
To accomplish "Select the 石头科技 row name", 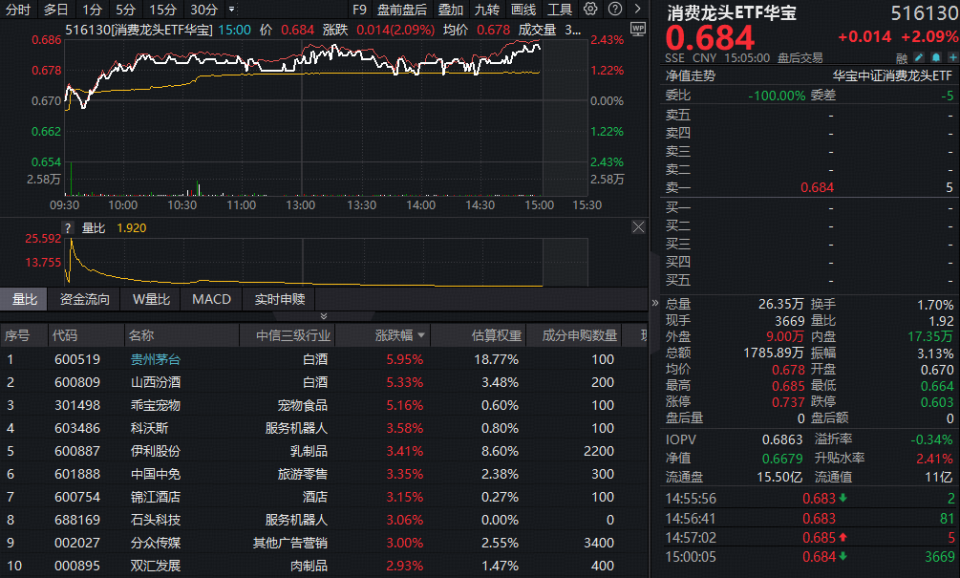I will pyautogui.click(x=156, y=520).
